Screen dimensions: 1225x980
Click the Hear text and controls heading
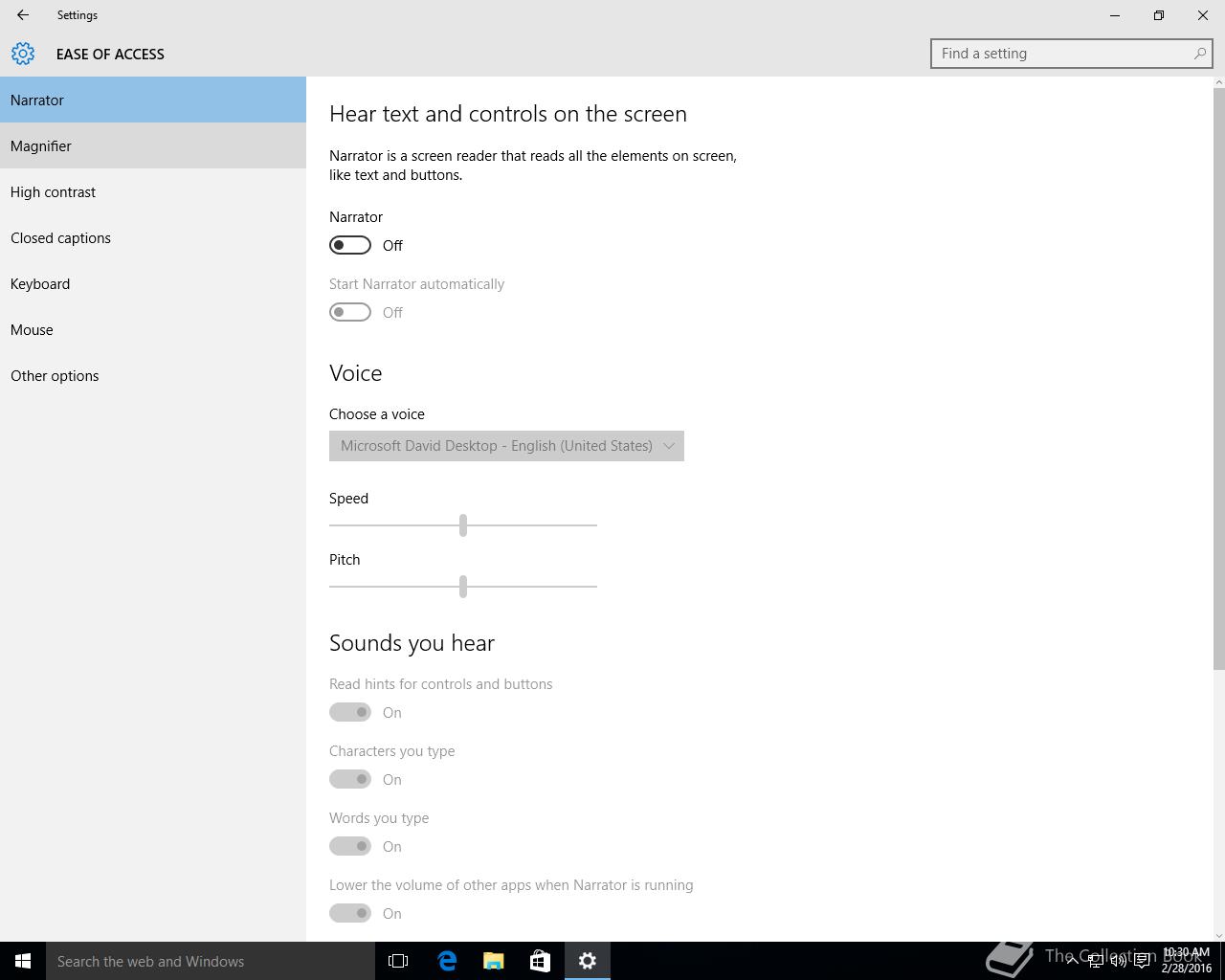point(508,114)
